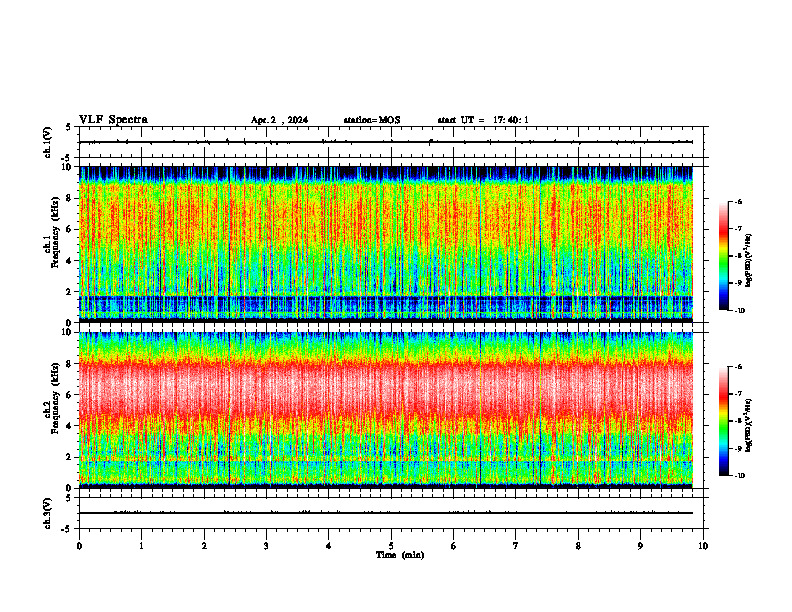
Task: Click the "-6" label on ch.1 color scale
Action: (738, 201)
